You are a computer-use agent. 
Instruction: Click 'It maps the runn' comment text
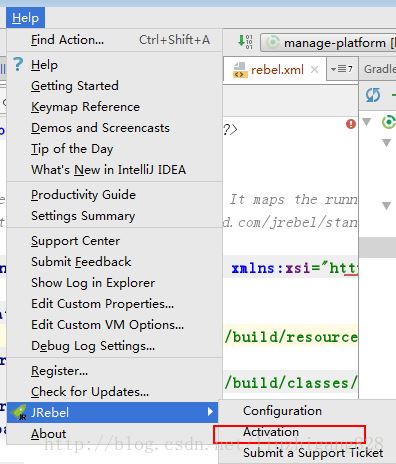pos(293,200)
